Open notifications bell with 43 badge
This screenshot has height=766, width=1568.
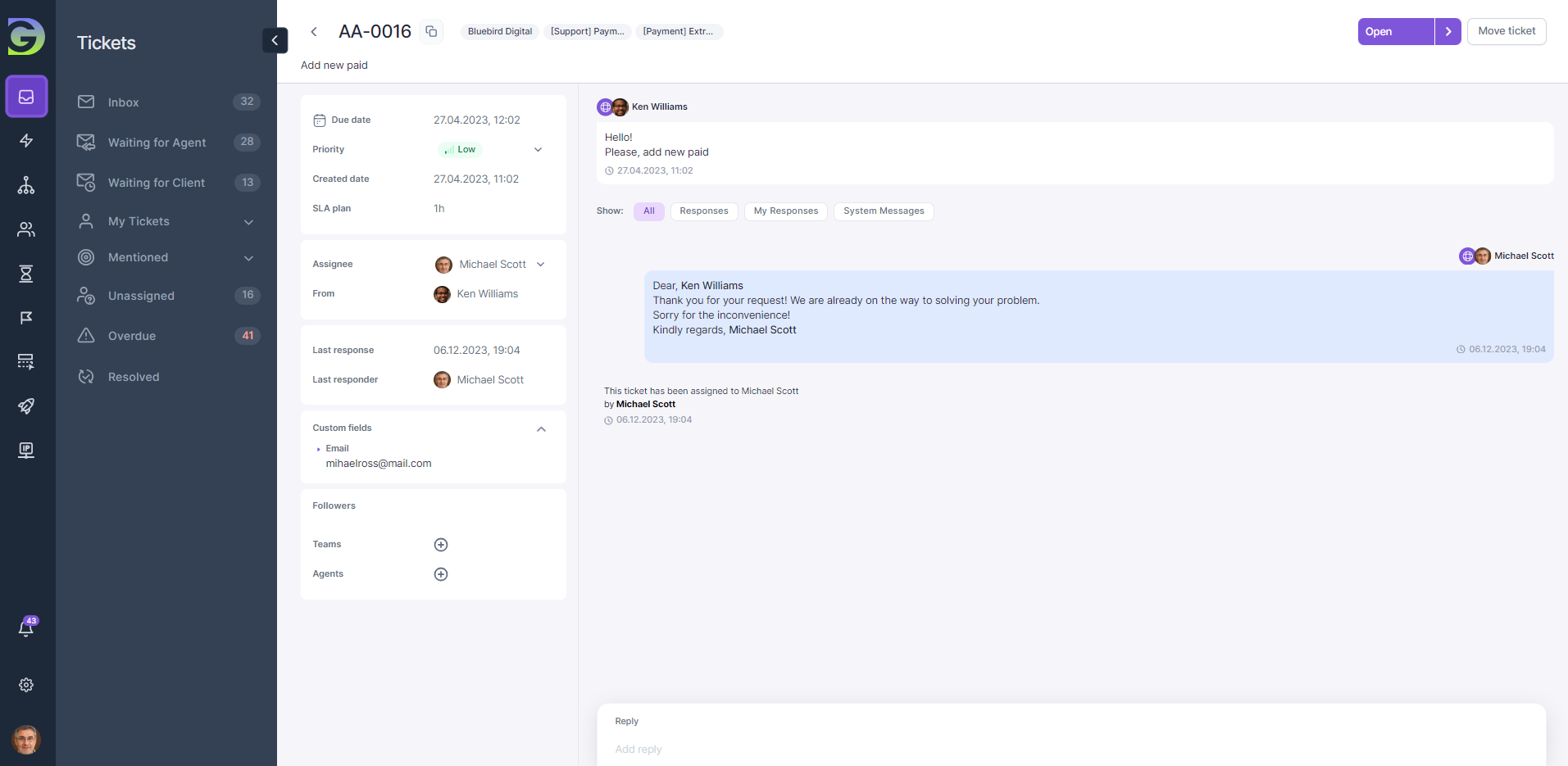pos(26,628)
